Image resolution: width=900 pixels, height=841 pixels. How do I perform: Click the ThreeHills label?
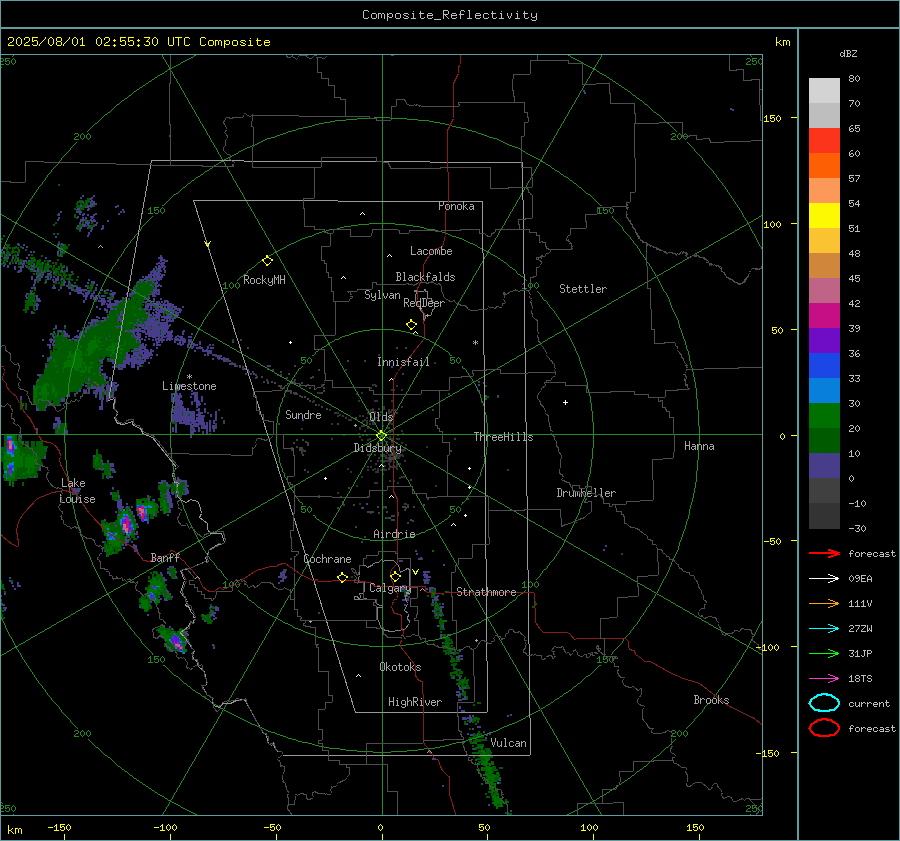pos(503,437)
